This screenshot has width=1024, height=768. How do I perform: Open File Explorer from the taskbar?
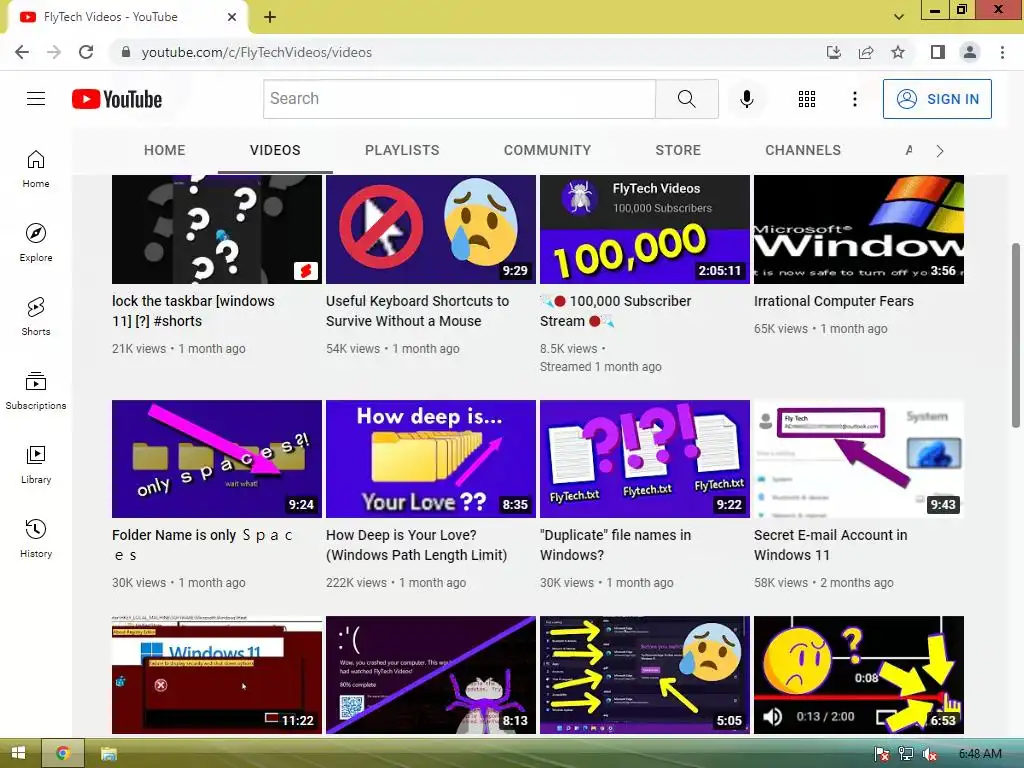point(108,754)
